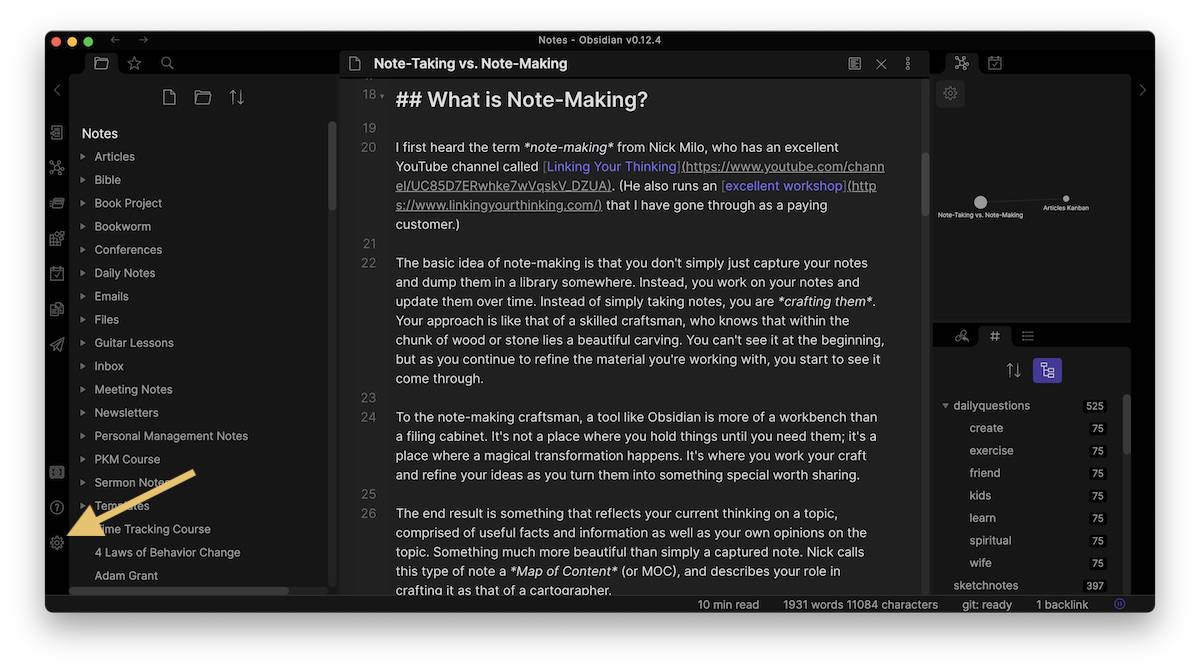Click the 1931 words 11084 characters text
This screenshot has height=672, width=1200.
coord(860,604)
